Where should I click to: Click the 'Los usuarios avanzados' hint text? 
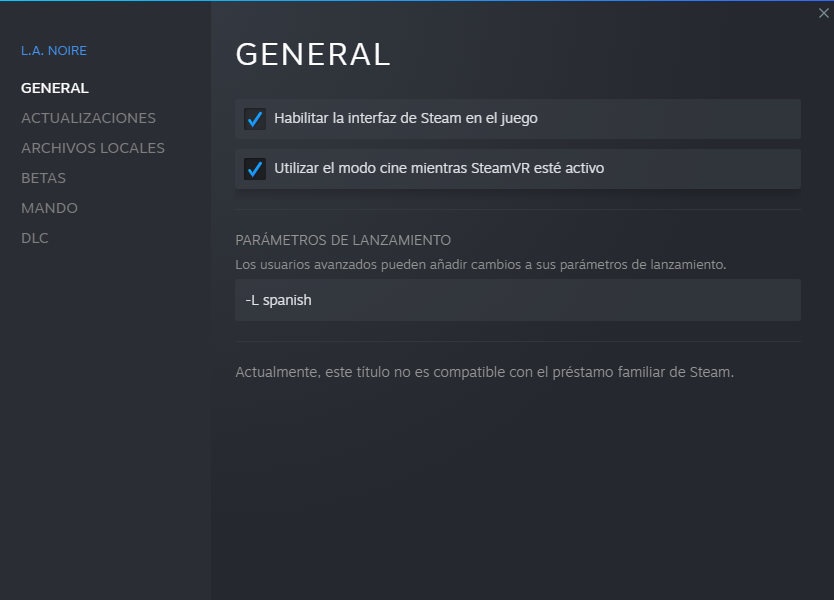pyautogui.click(x=480, y=265)
